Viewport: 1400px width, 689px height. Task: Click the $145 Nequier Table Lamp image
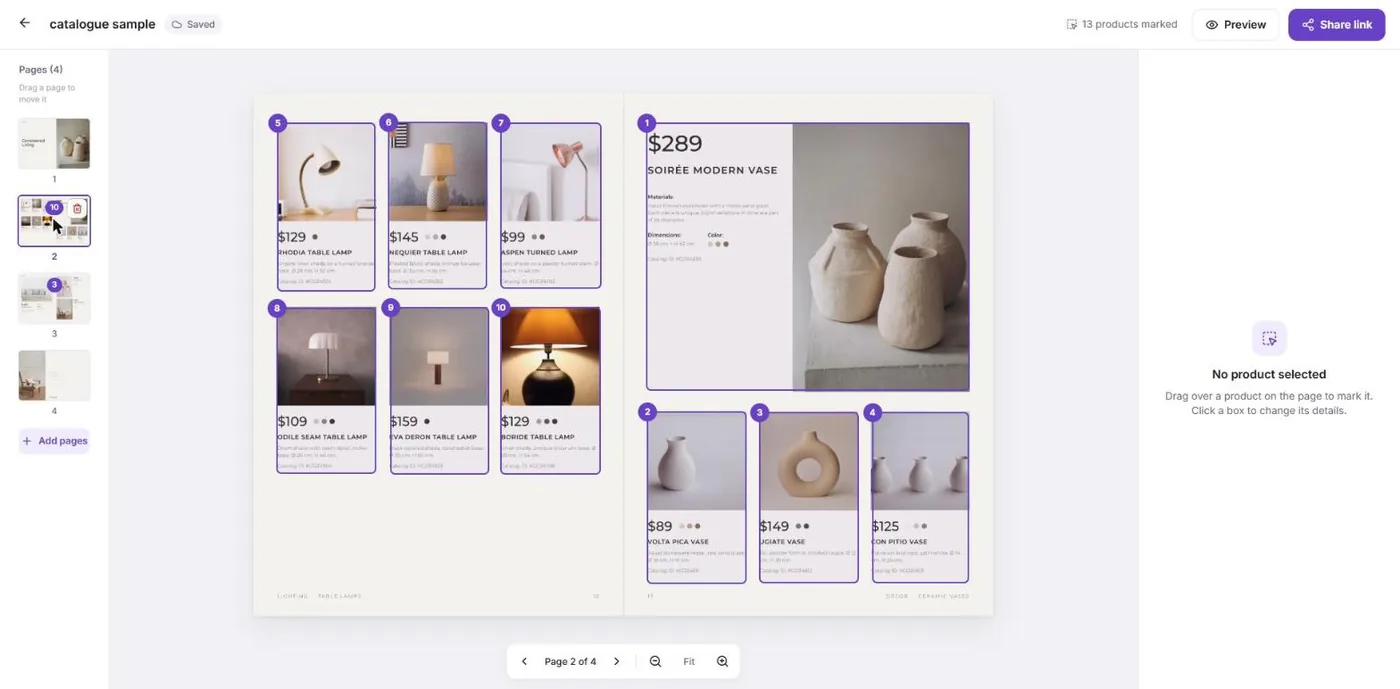click(x=438, y=173)
